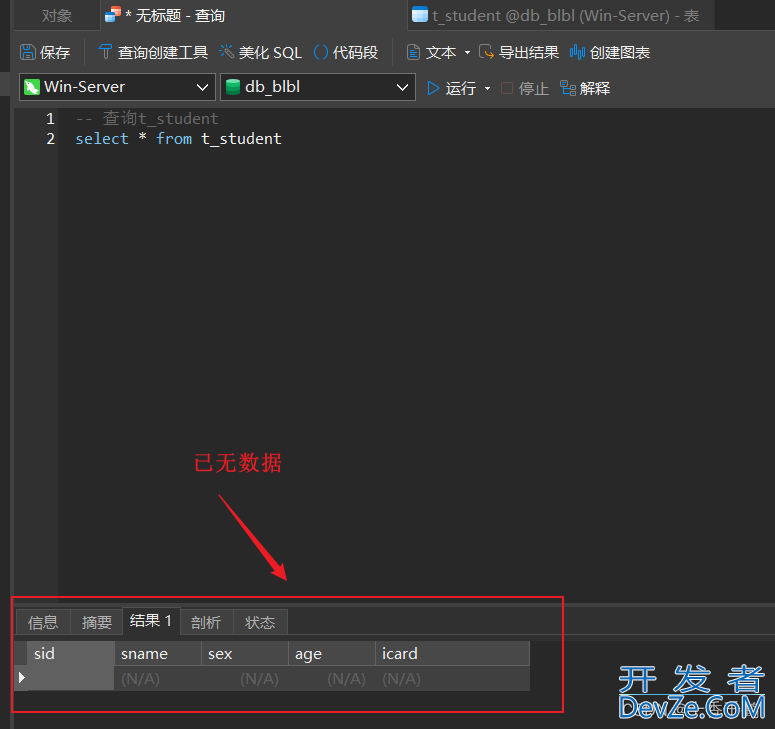This screenshot has height=729, width=775.
Task: Click the empty sid cell in row
Action: click(71, 679)
